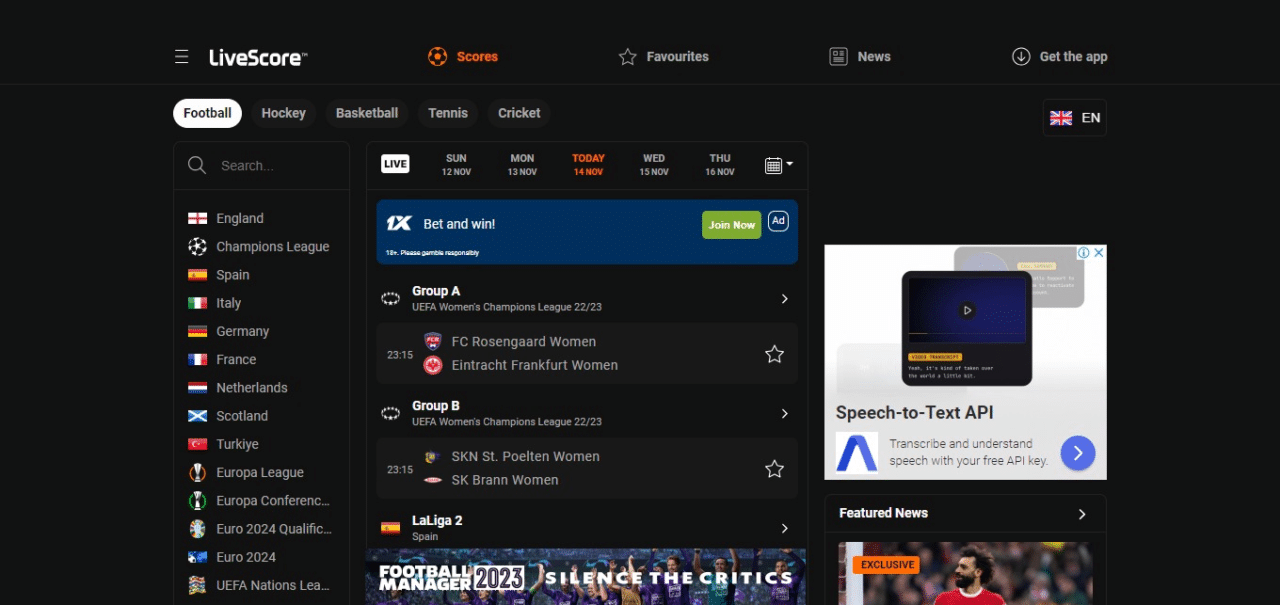The width and height of the screenshot is (1280, 605).
Task: Select the Champions League ball icon
Action: pyautogui.click(x=197, y=246)
